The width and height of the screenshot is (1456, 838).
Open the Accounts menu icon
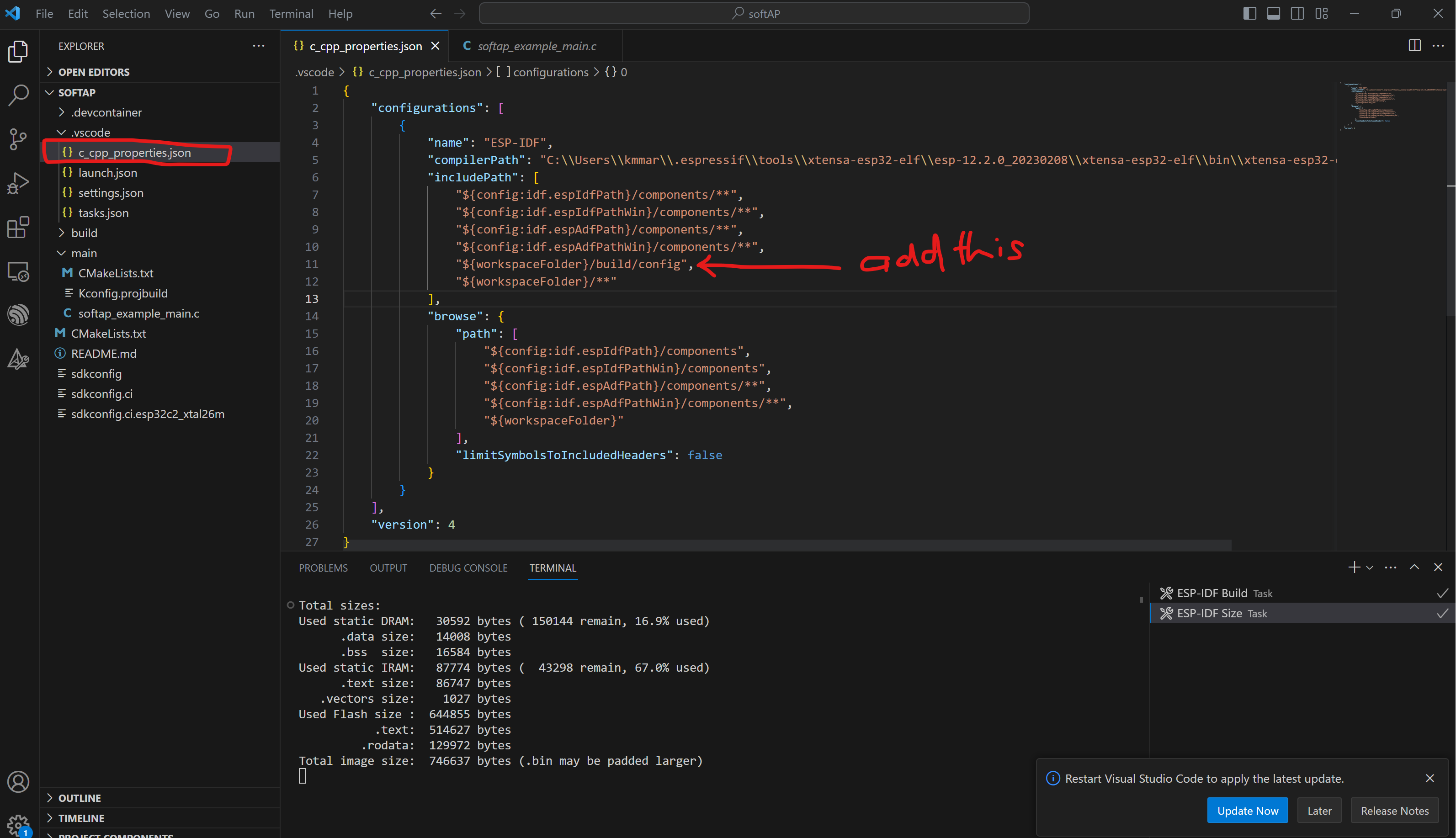point(18,782)
